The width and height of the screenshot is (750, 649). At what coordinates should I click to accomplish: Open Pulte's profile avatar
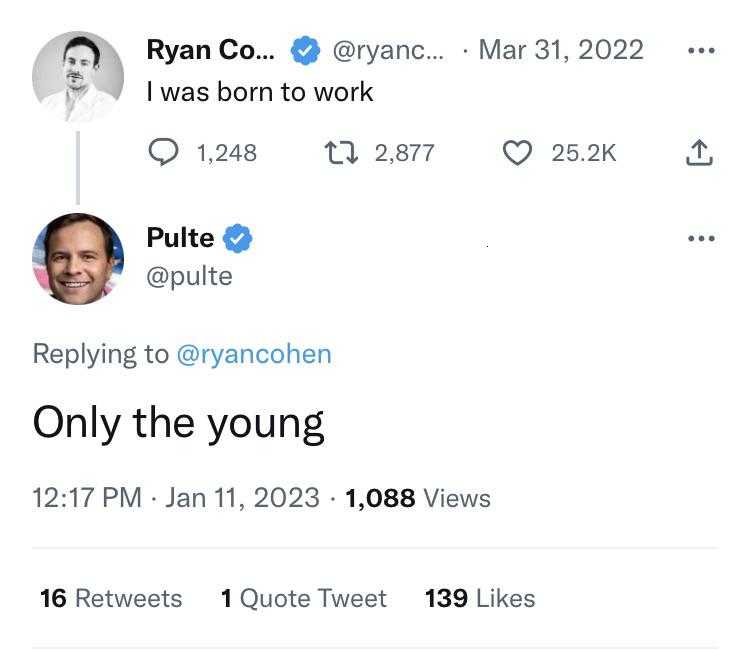[x=78, y=259]
